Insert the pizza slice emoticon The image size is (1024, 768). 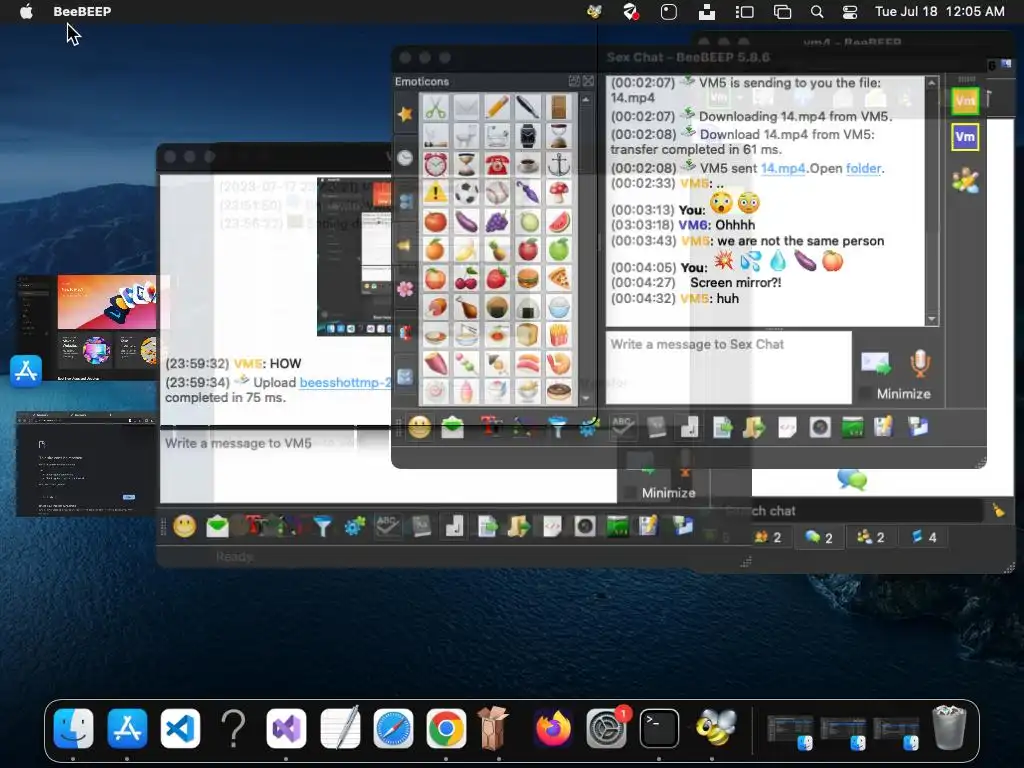[558, 278]
